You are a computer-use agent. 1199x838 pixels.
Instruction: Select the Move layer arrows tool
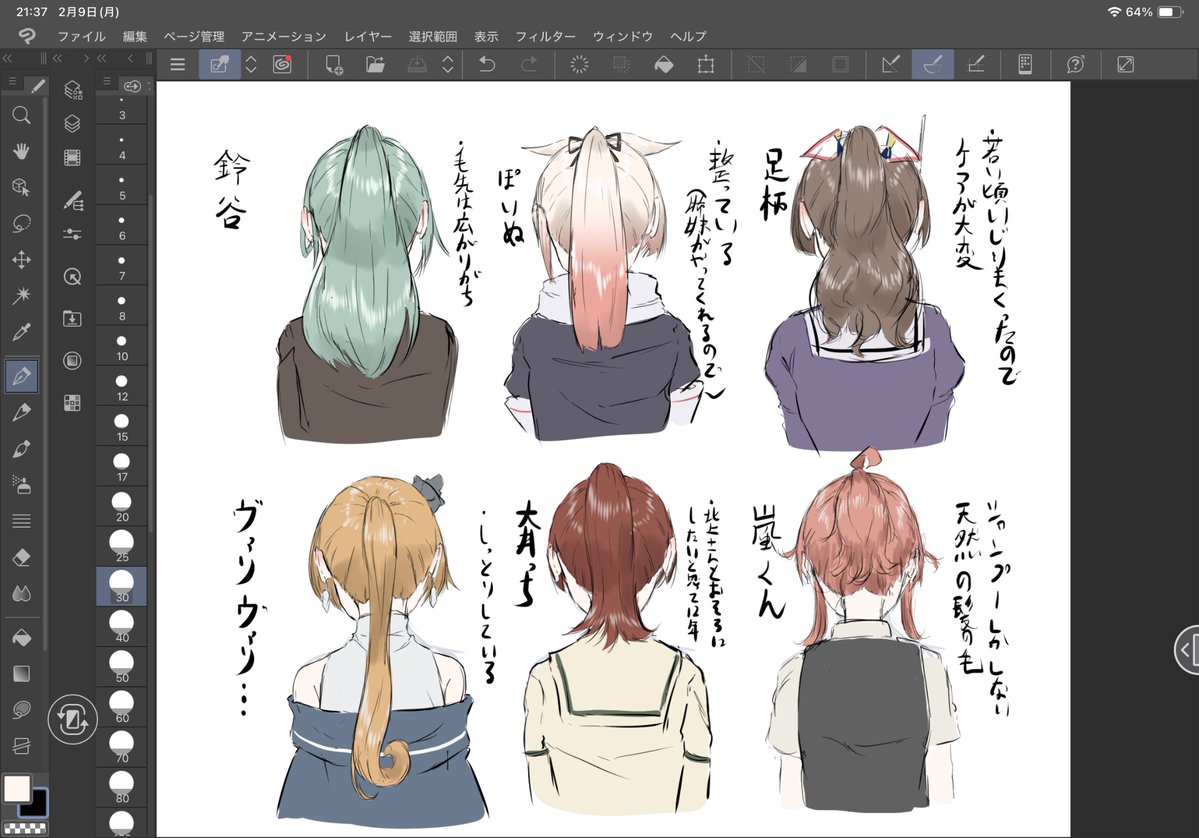(x=21, y=260)
